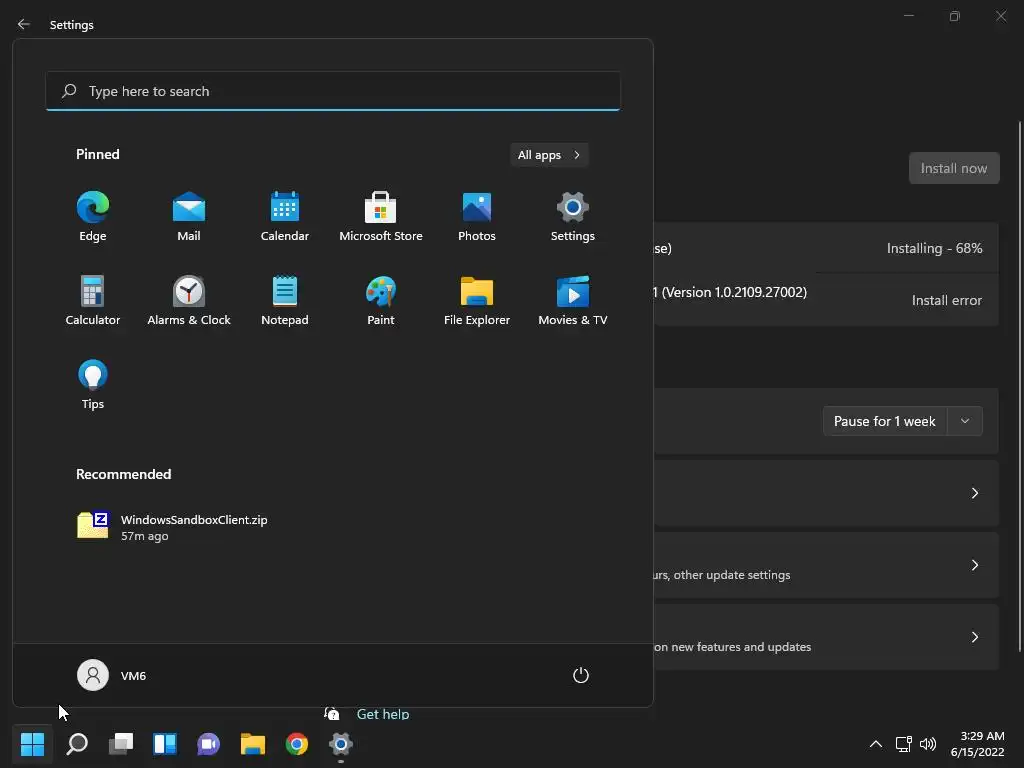The image size is (1024, 768).
Task: Click the network icon in system tray
Action: click(904, 744)
